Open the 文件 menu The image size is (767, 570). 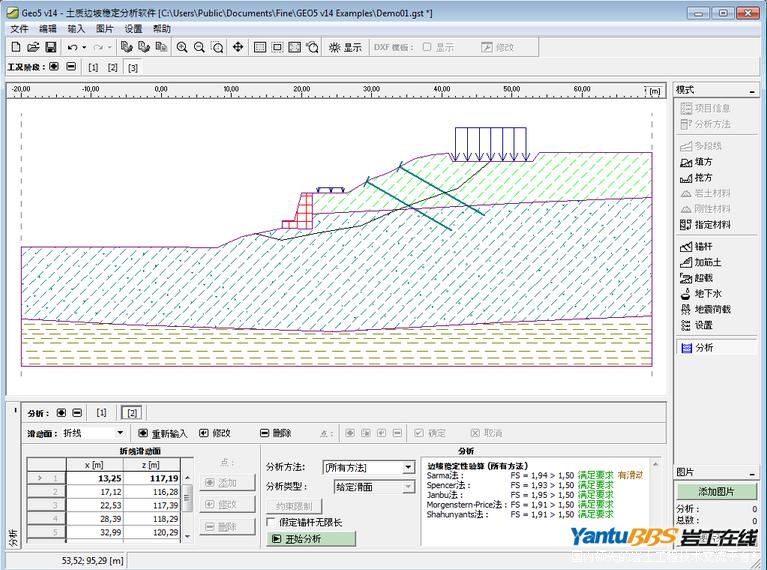coord(19,29)
